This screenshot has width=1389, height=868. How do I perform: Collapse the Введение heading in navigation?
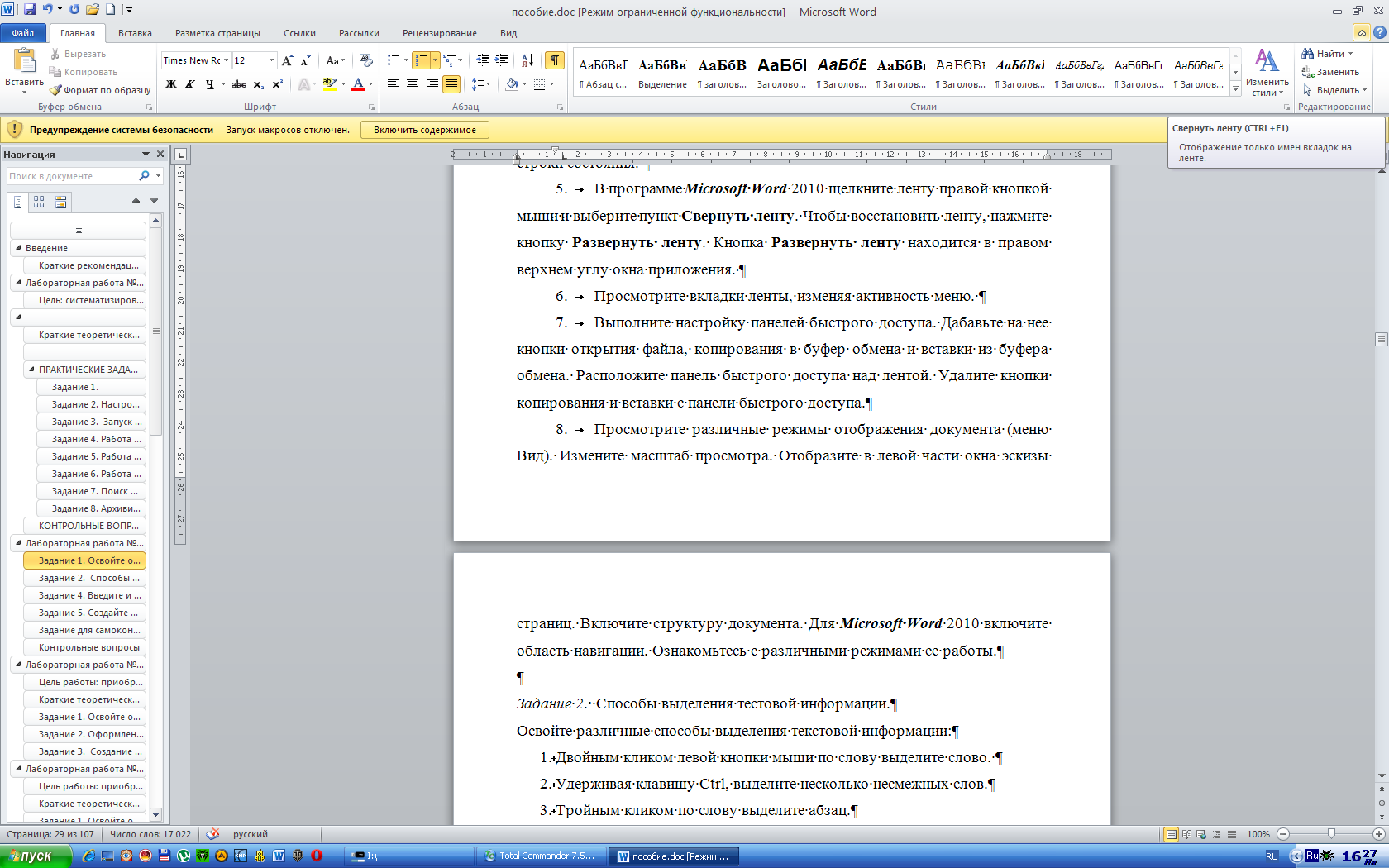tap(19, 247)
